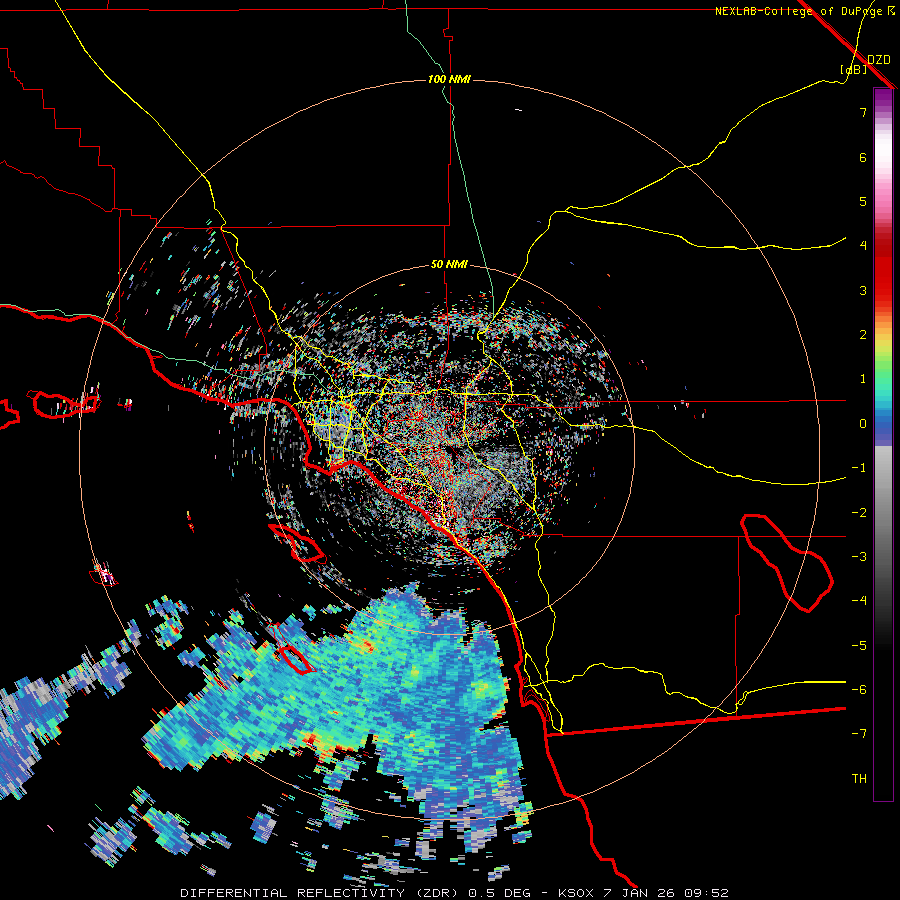This screenshot has width=900, height=900.
Task: Click the NEXLAB-College of DuPage credit text
Action: 804,11
